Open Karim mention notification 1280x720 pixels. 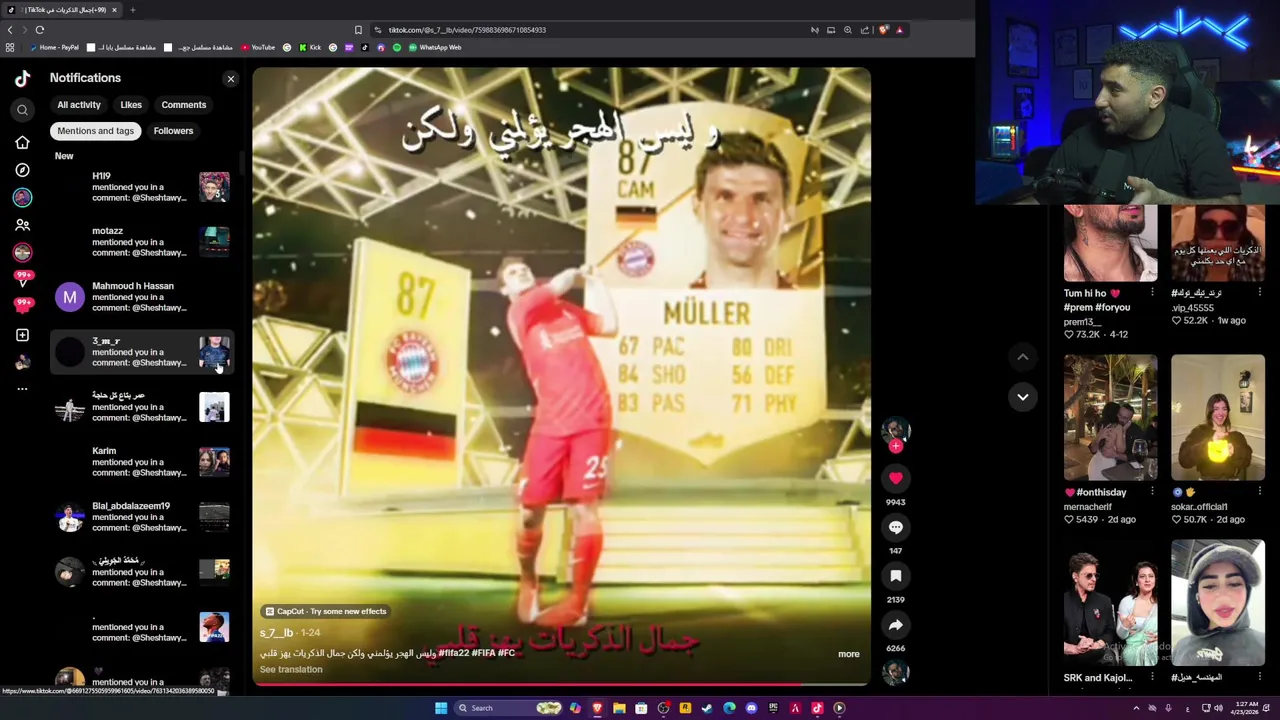(141, 462)
